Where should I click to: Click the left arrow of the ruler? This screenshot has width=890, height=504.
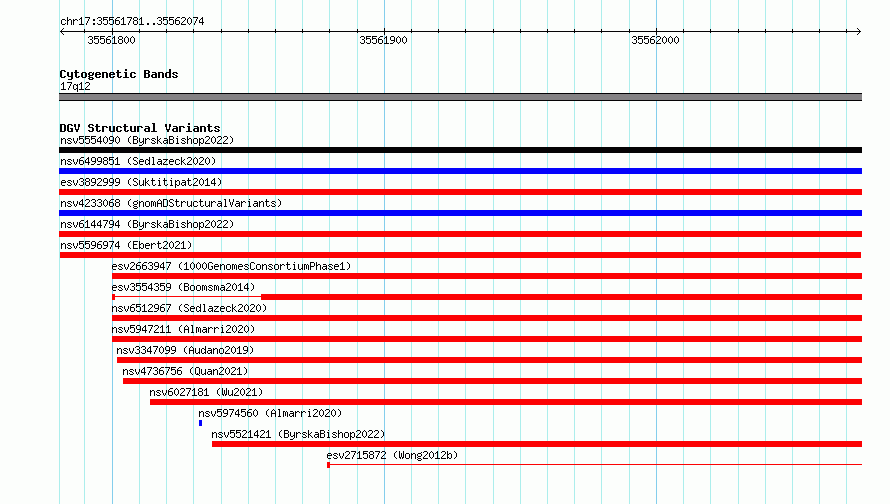[62, 32]
